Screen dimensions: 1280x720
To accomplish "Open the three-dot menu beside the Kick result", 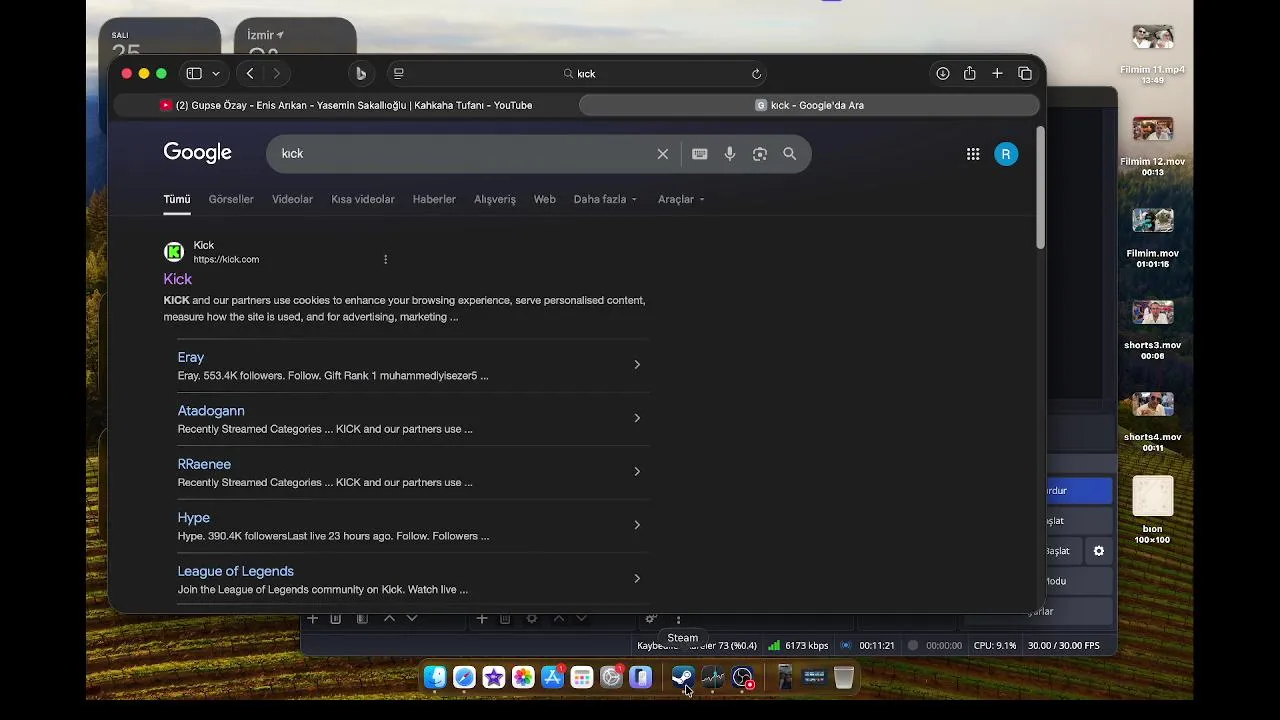I will [x=385, y=259].
